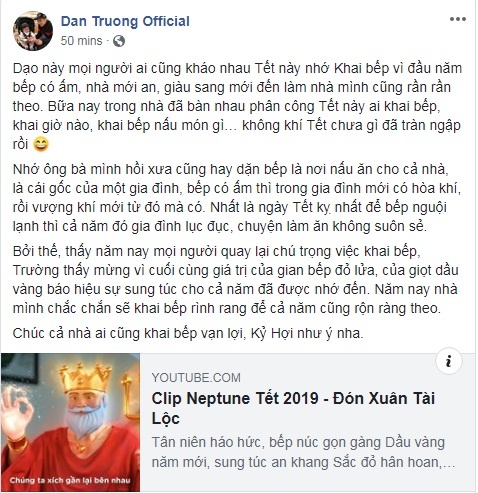Viewport: 478px width, 493px height.
Task: Click the public globe privacy icon
Action: pos(119,41)
